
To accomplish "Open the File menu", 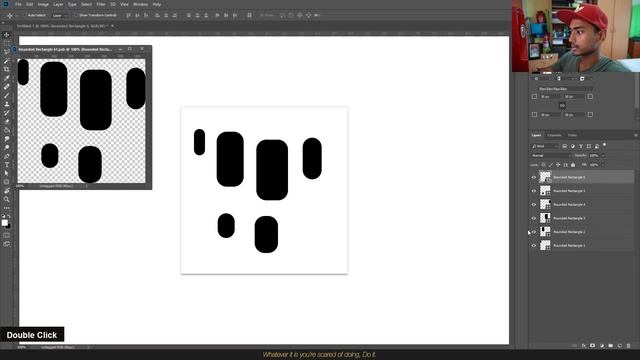I will click(18, 4).
